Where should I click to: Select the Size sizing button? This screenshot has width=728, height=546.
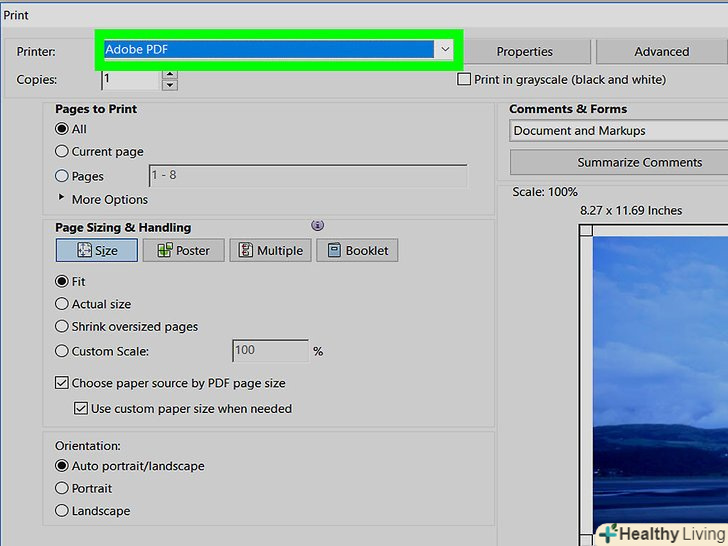point(97,250)
